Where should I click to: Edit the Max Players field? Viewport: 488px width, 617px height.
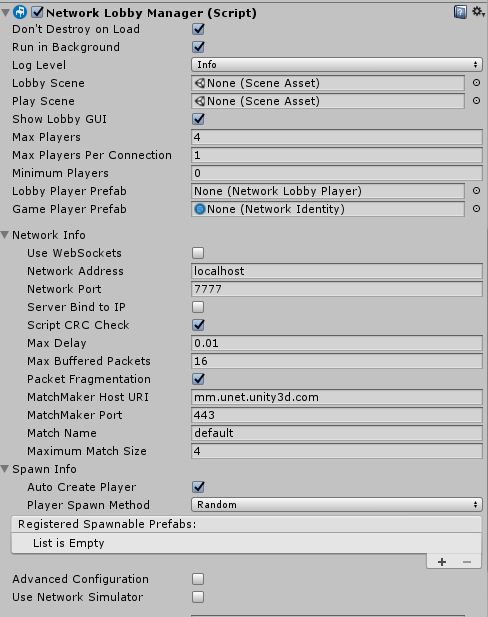point(337,137)
